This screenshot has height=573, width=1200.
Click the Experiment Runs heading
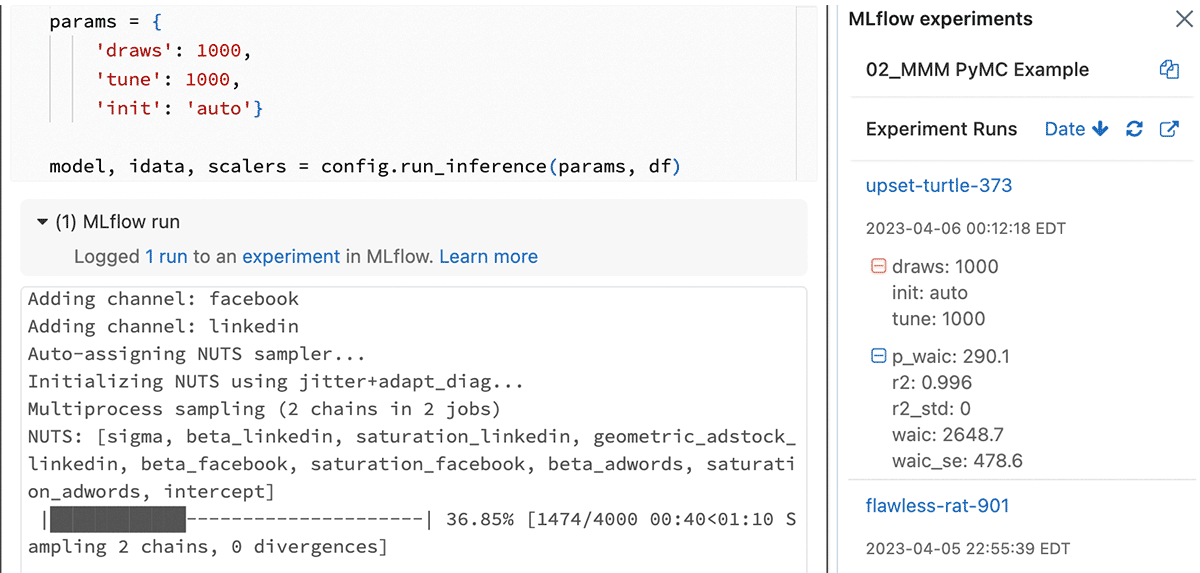pos(941,129)
